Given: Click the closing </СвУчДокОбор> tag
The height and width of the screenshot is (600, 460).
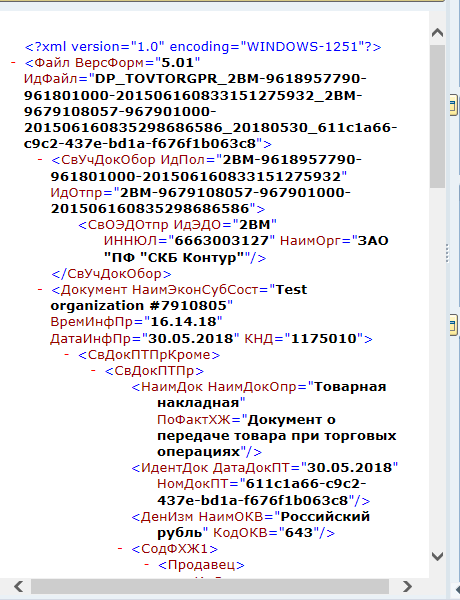Looking at the screenshot, I should pyautogui.click(x=111, y=274).
